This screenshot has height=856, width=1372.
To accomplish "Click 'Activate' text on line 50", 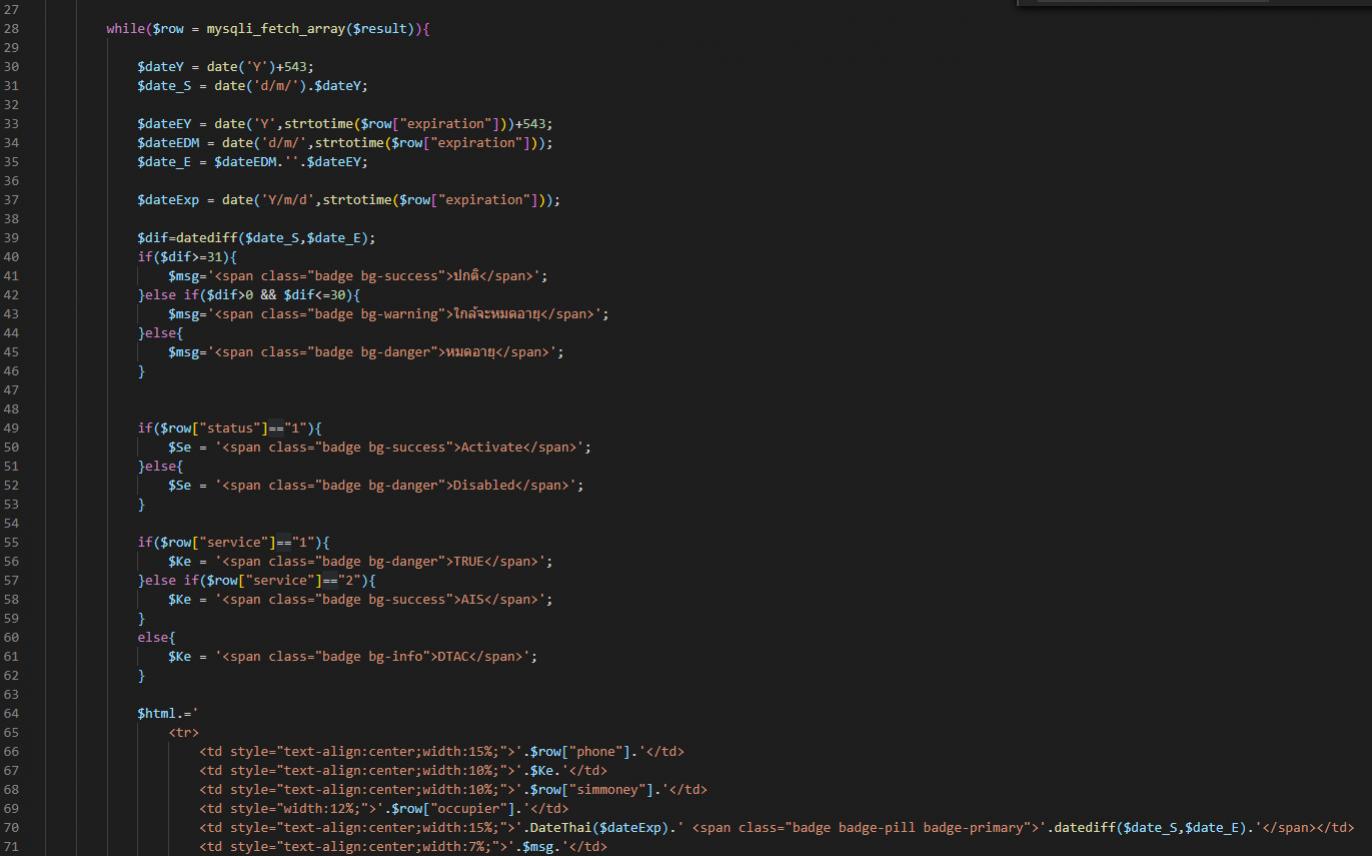I will click(x=491, y=447).
